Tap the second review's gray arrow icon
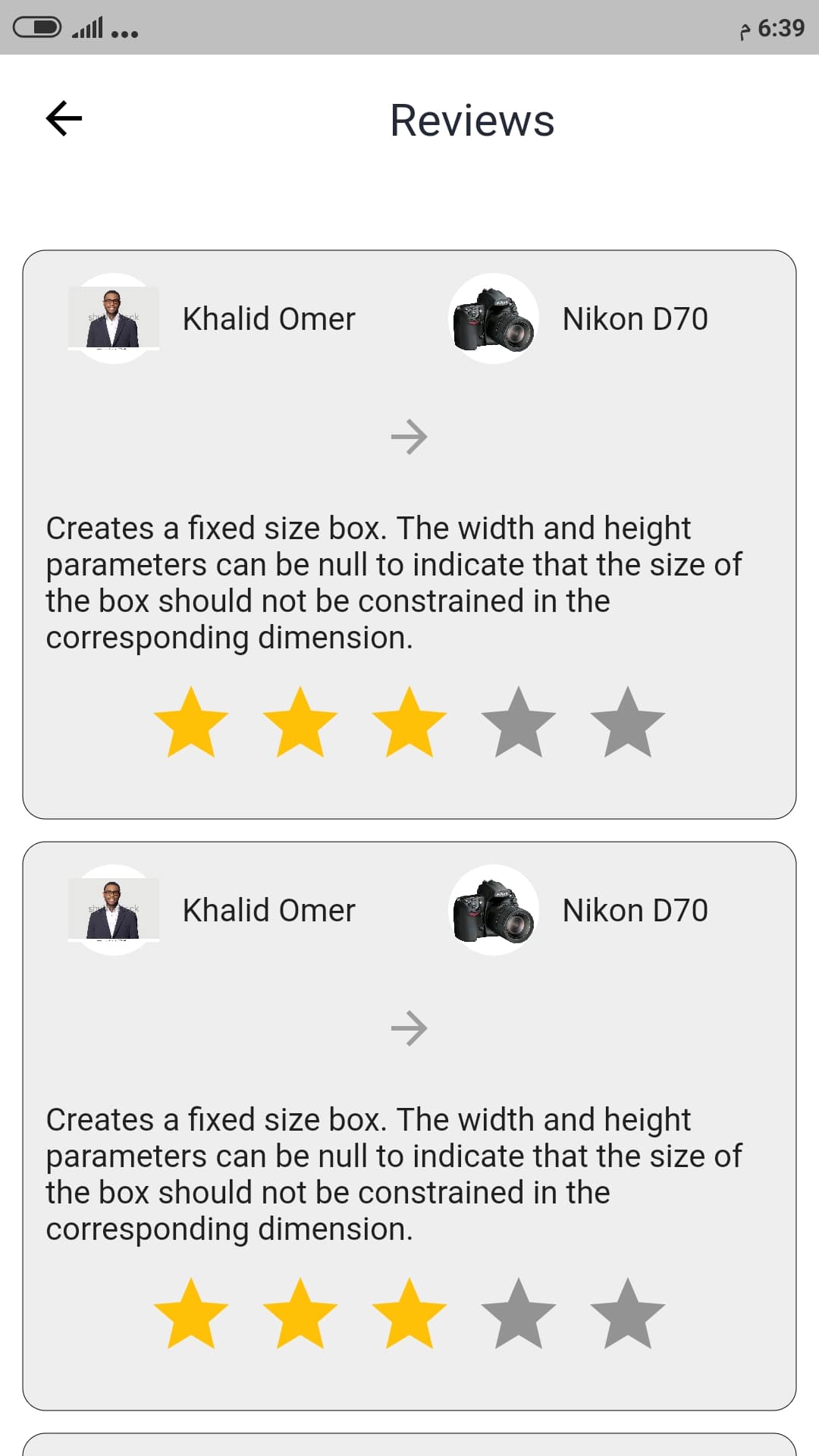This screenshot has width=819, height=1456. point(409,1028)
